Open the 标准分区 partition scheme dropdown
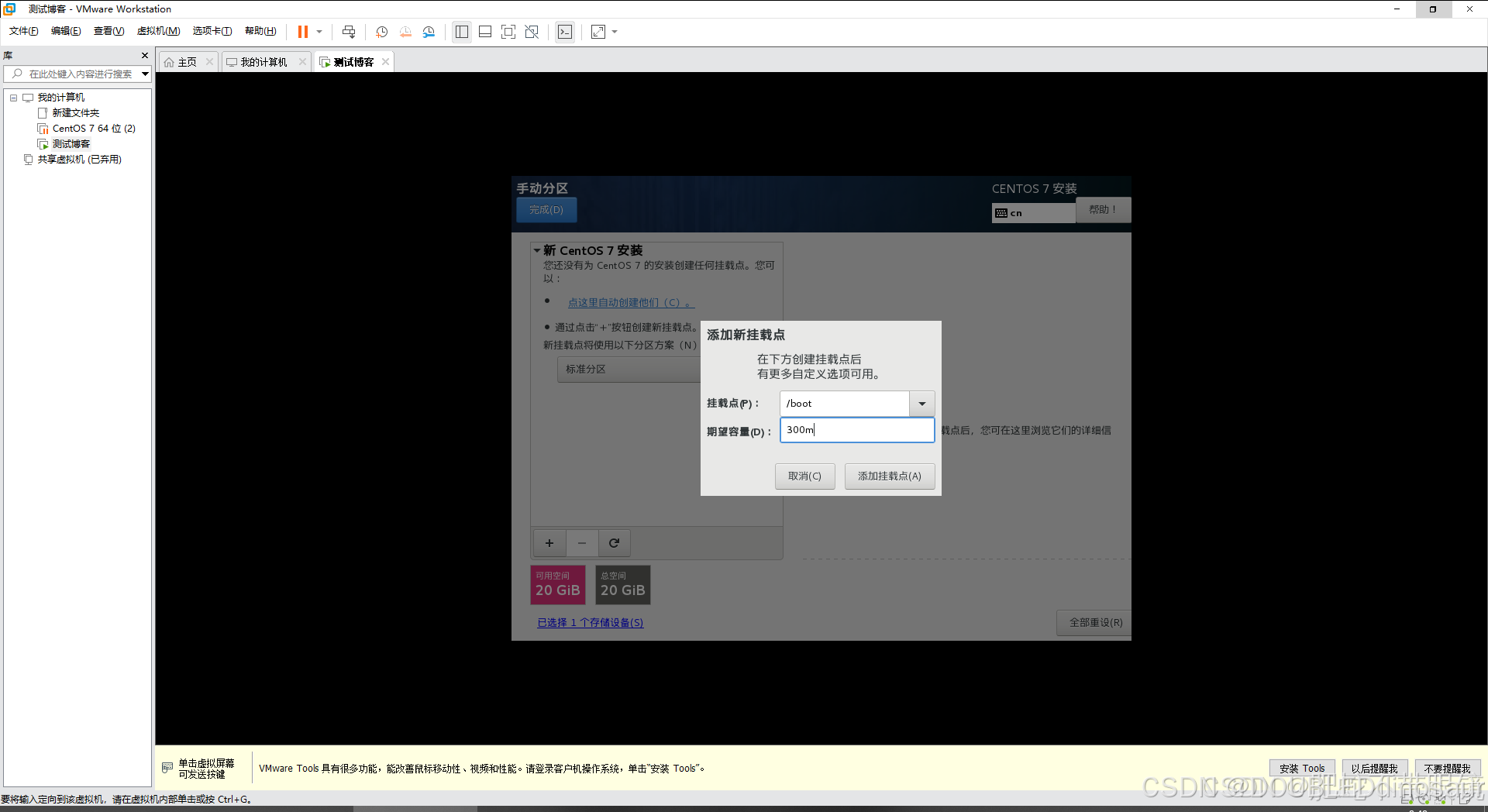 pyautogui.click(x=629, y=370)
